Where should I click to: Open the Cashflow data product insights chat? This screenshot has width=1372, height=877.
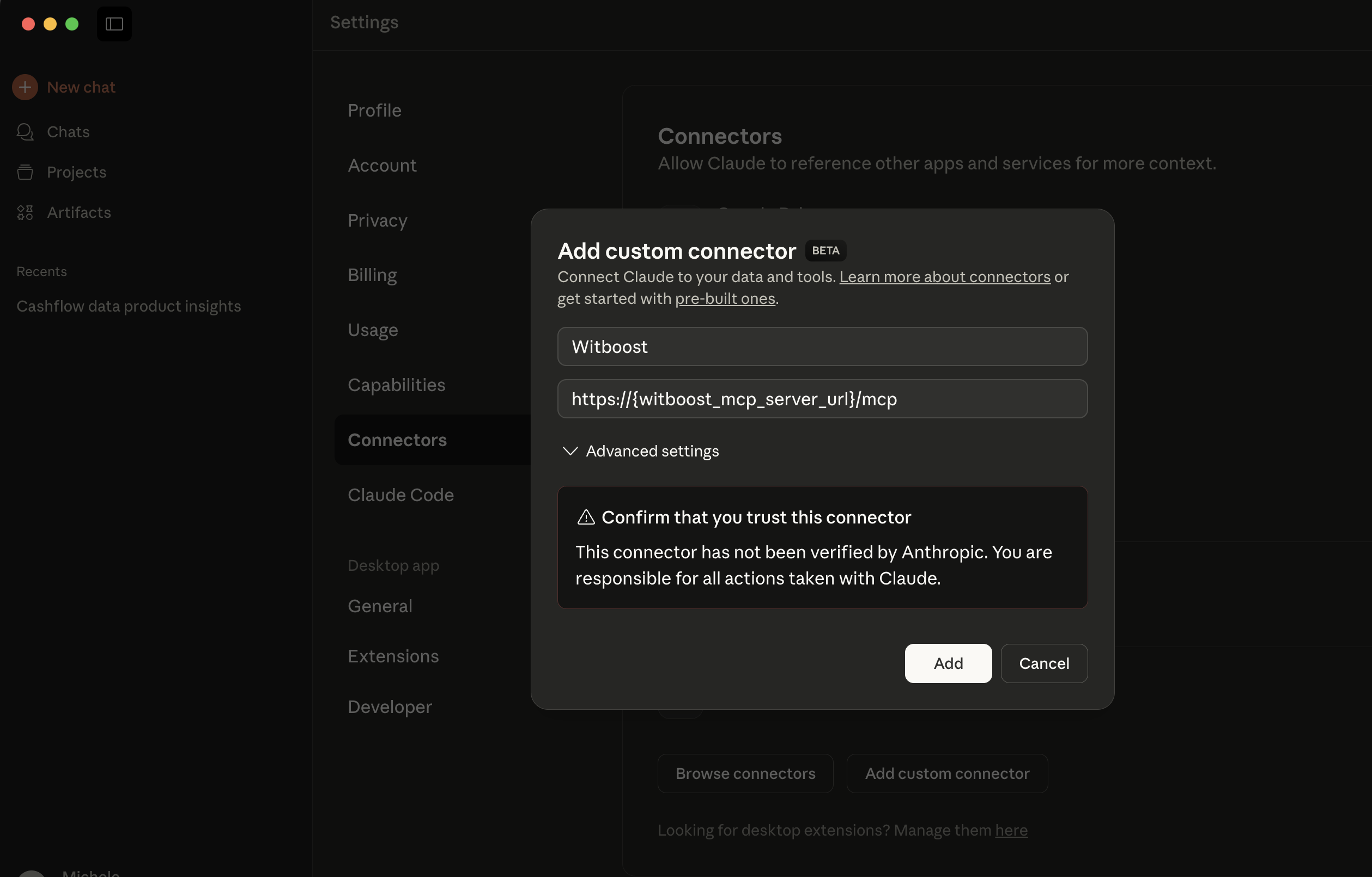[x=129, y=306]
